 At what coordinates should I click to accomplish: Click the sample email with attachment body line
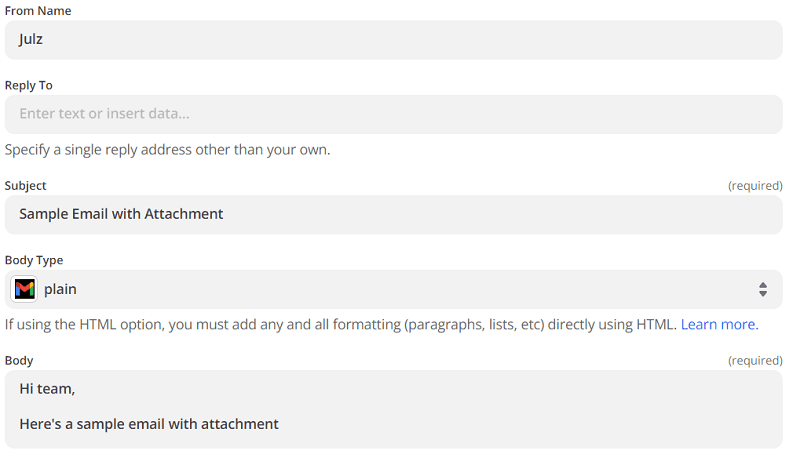148,424
